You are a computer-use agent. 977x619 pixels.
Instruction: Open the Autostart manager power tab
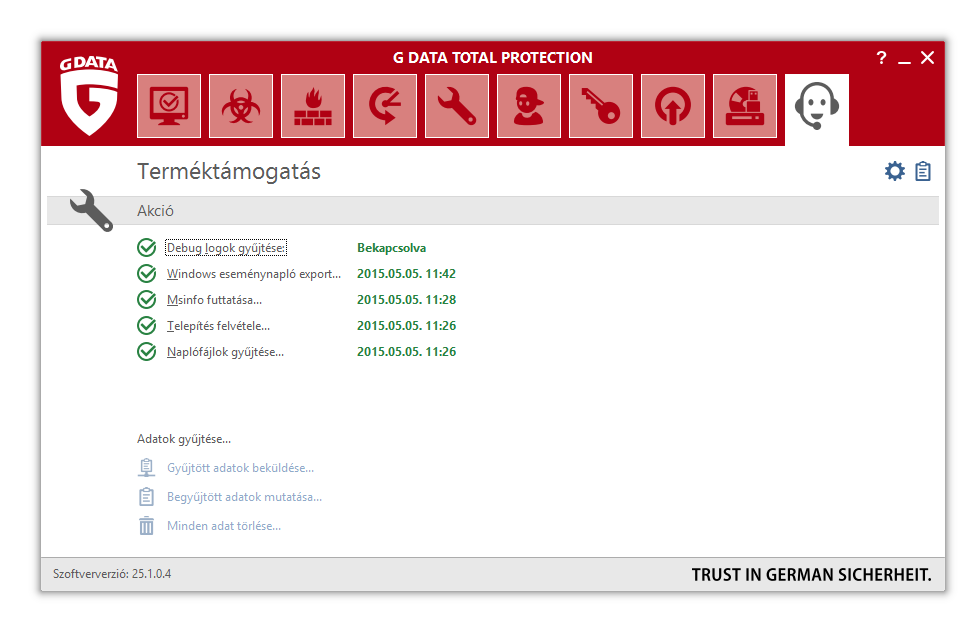[x=673, y=106]
